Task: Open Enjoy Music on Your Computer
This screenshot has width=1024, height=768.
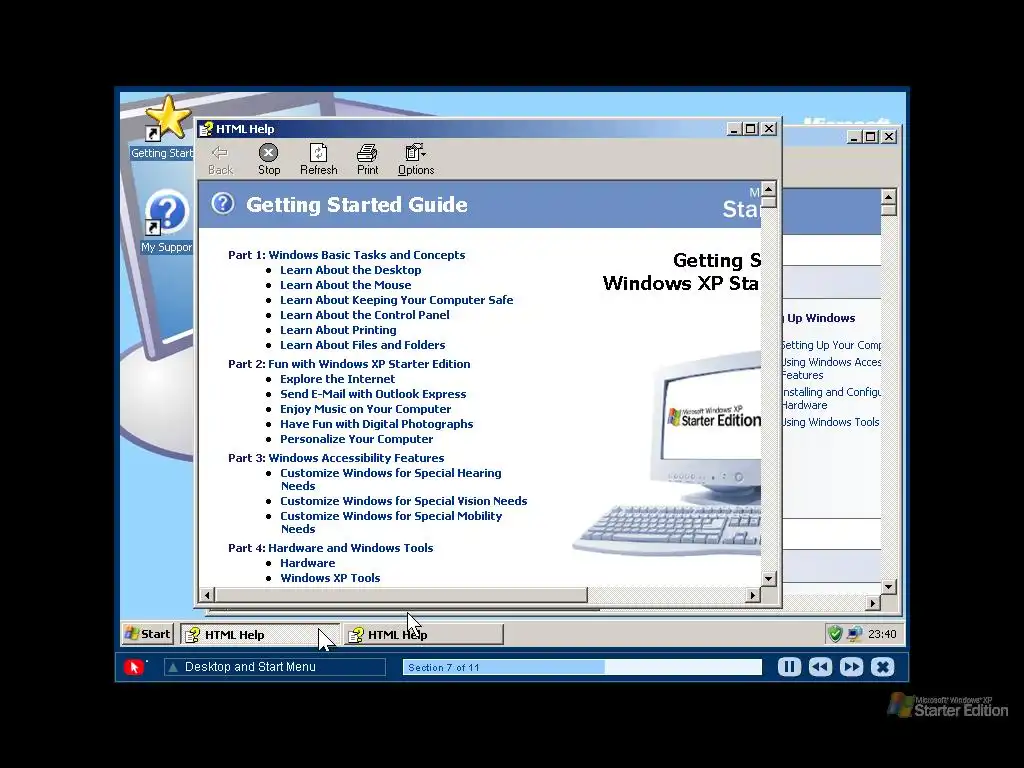Action: (x=366, y=409)
